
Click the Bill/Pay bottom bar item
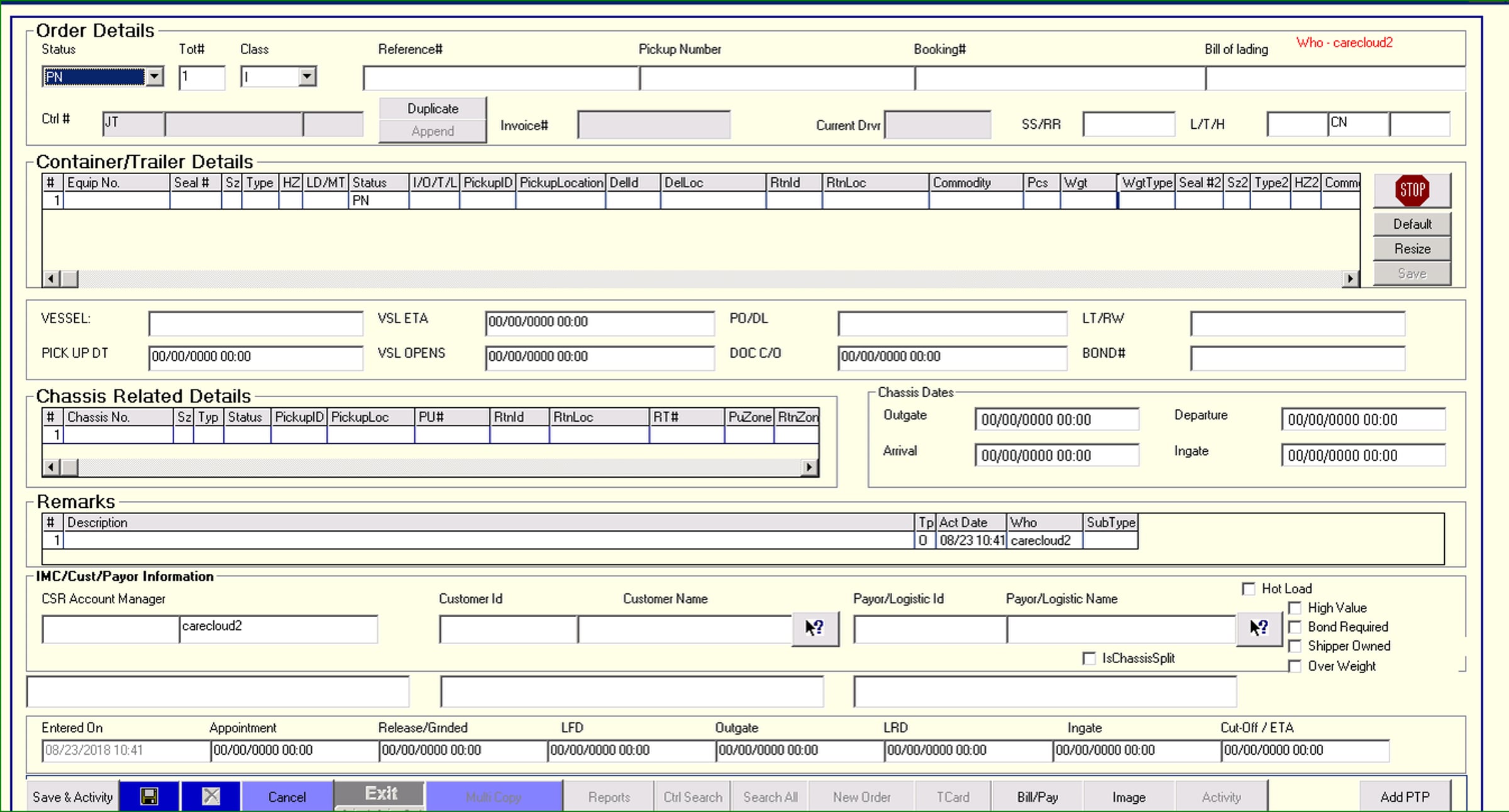click(x=1037, y=797)
